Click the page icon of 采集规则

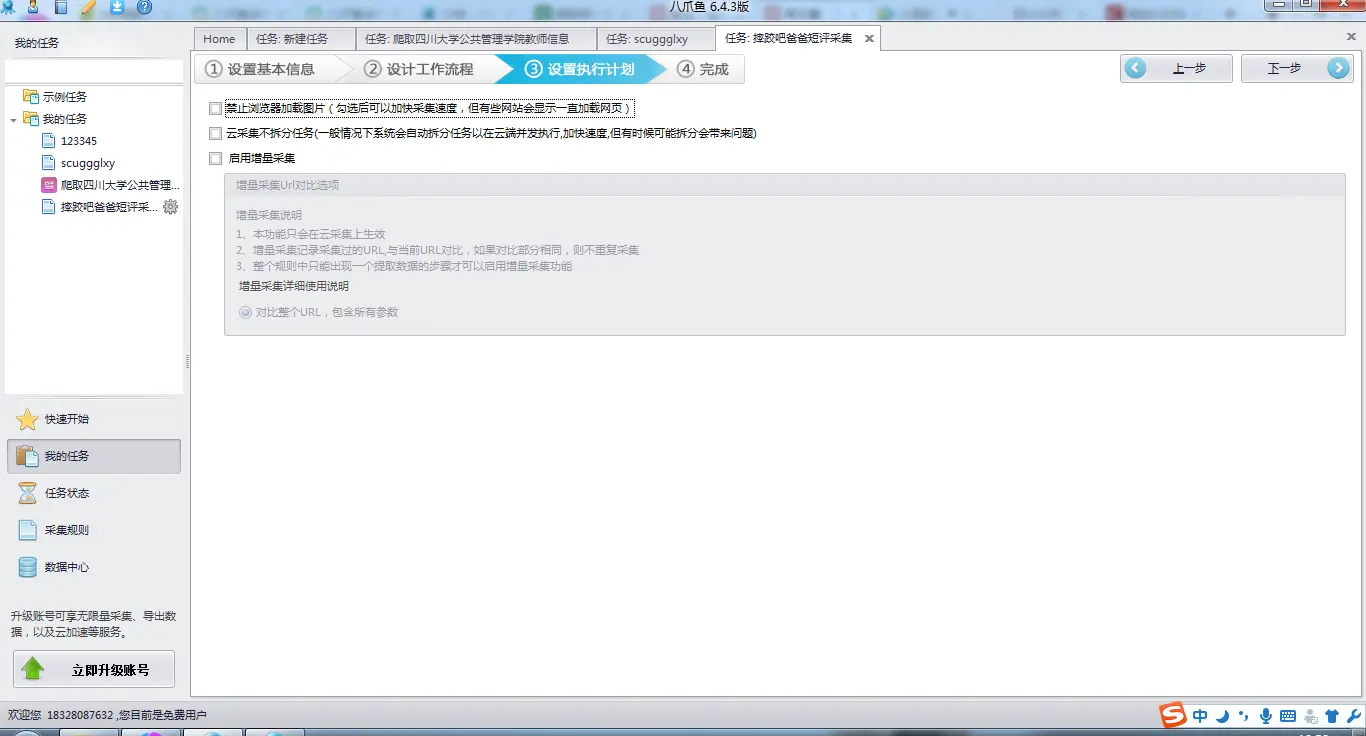(x=28, y=530)
